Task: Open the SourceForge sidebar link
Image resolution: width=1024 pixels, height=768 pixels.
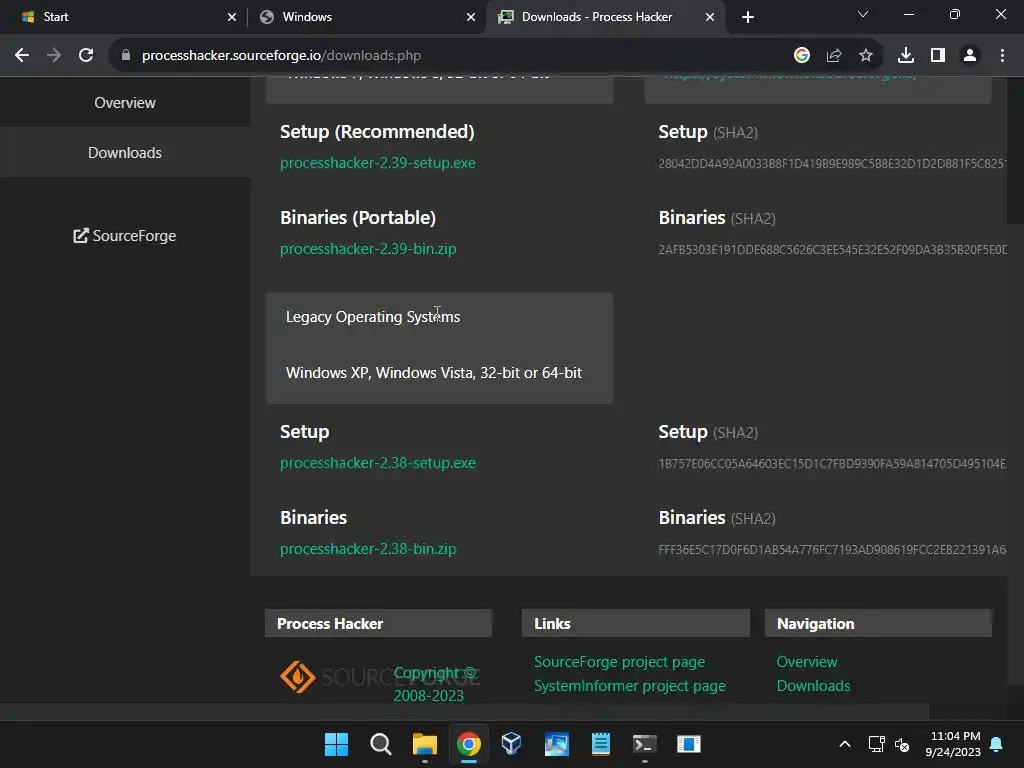Action: click(125, 236)
